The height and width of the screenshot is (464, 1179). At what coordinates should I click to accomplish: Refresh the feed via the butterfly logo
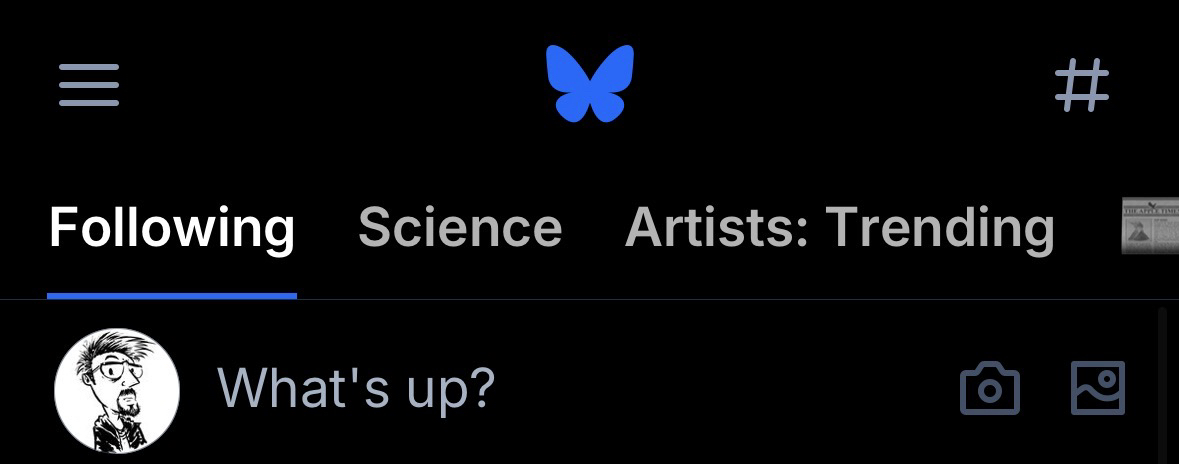(x=590, y=84)
